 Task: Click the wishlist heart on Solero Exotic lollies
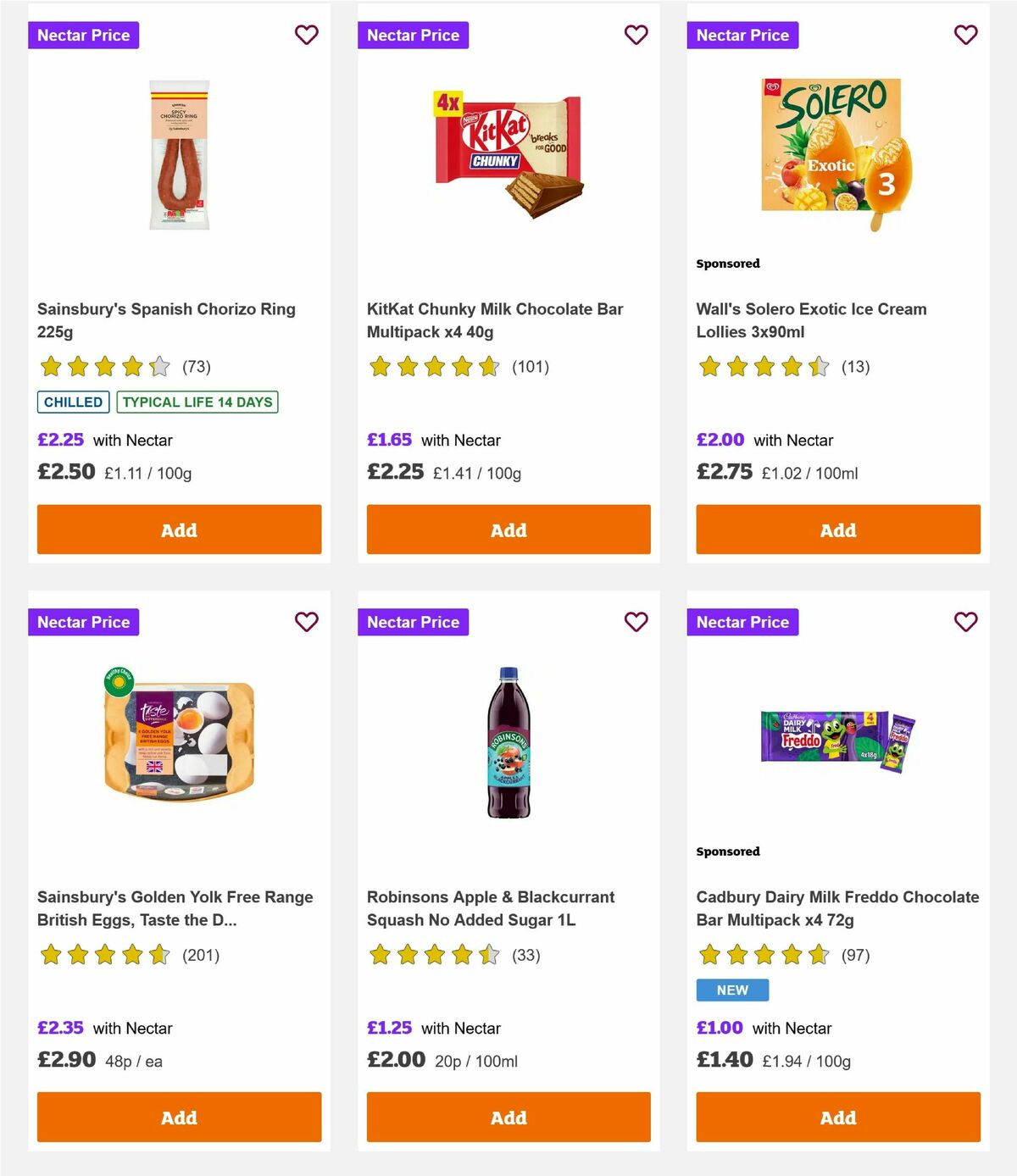click(965, 35)
